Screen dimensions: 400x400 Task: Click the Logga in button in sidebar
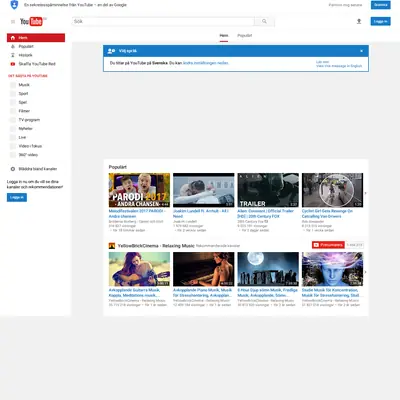coord(17,198)
